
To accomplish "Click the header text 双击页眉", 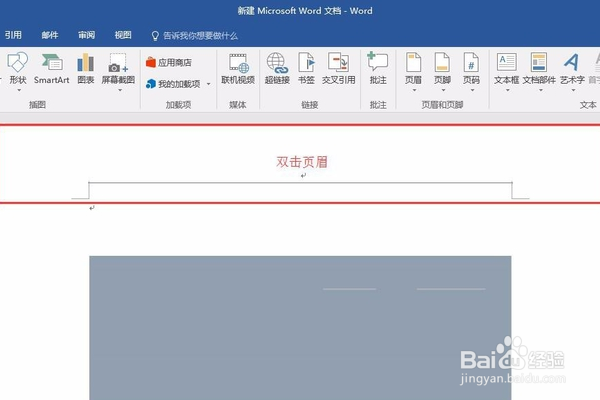I will tap(302, 162).
